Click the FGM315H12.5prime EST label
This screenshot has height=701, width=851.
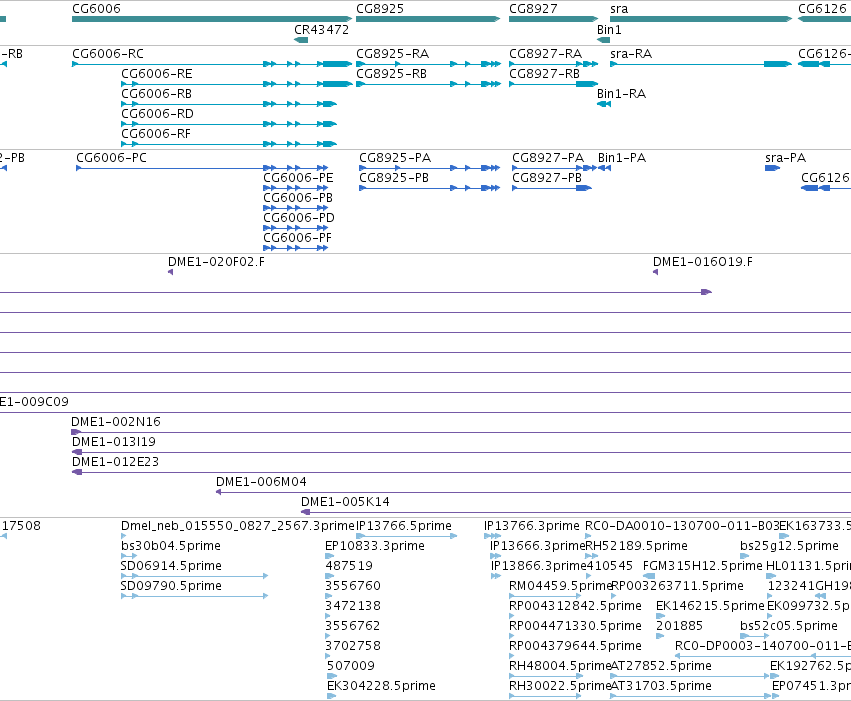pos(703,566)
